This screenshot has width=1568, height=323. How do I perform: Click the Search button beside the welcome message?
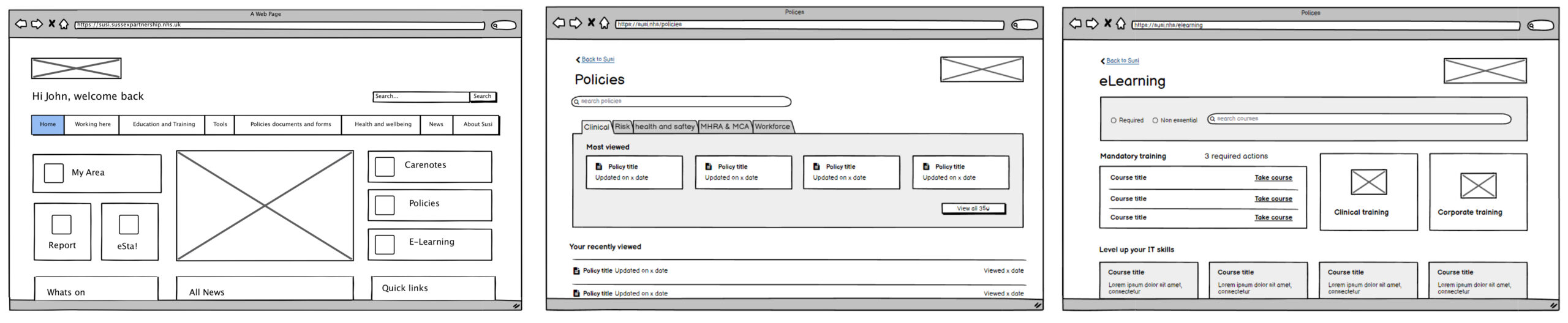pyautogui.click(x=483, y=97)
